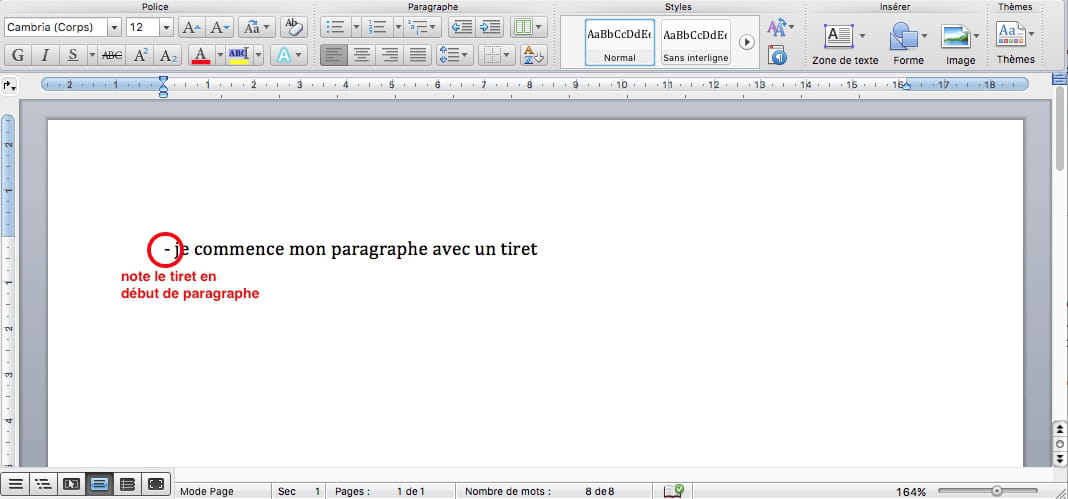This screenshot has height=499, width=1068.
Task: Increase indent of the paragraph
Action: point(489,27)
